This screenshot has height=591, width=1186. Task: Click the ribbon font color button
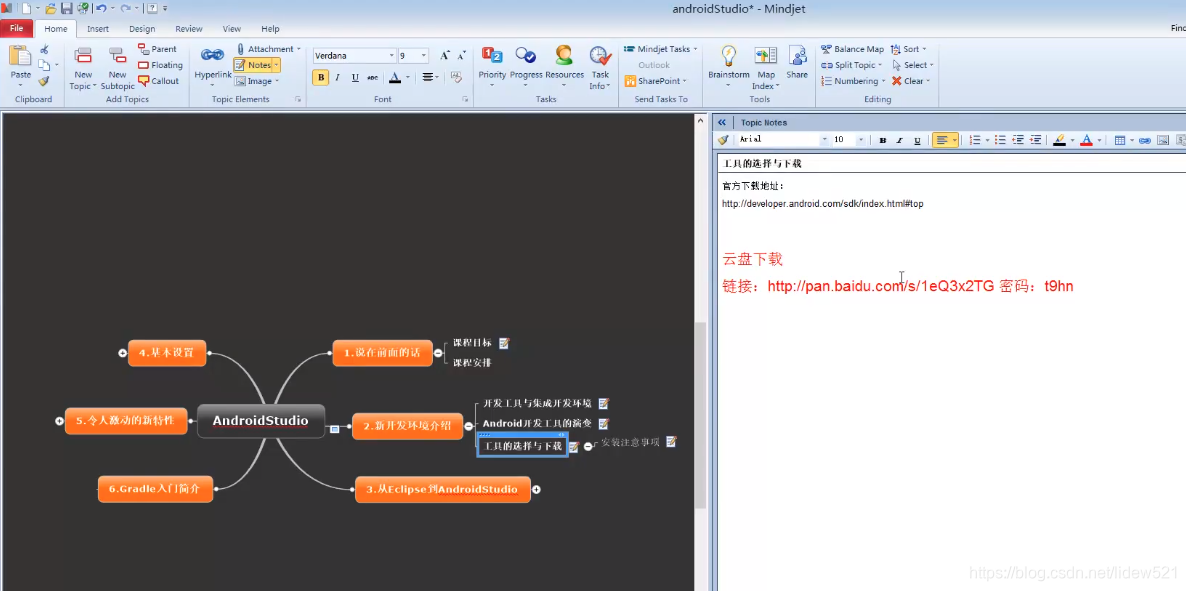[x=395, y=77]
